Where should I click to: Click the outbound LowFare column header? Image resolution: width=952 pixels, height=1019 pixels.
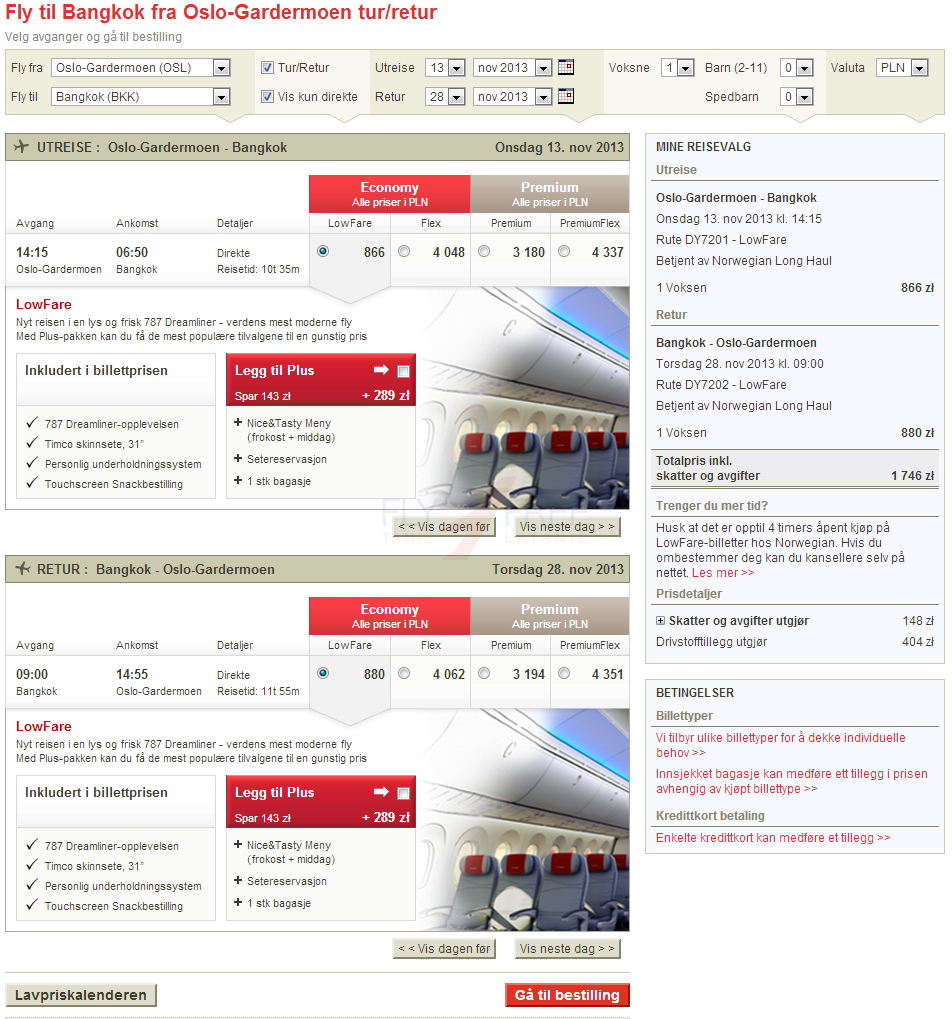(x=350, y=223)
